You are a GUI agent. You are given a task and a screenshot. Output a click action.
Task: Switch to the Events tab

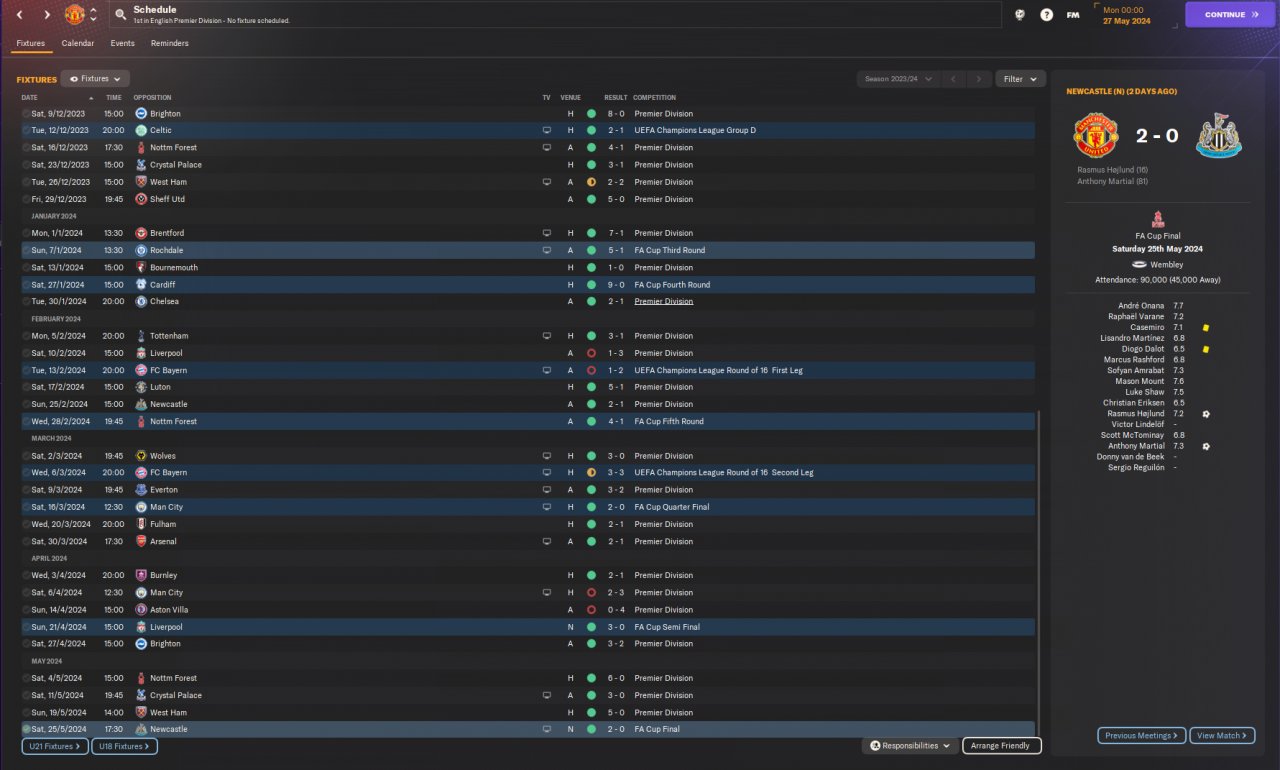122,44
